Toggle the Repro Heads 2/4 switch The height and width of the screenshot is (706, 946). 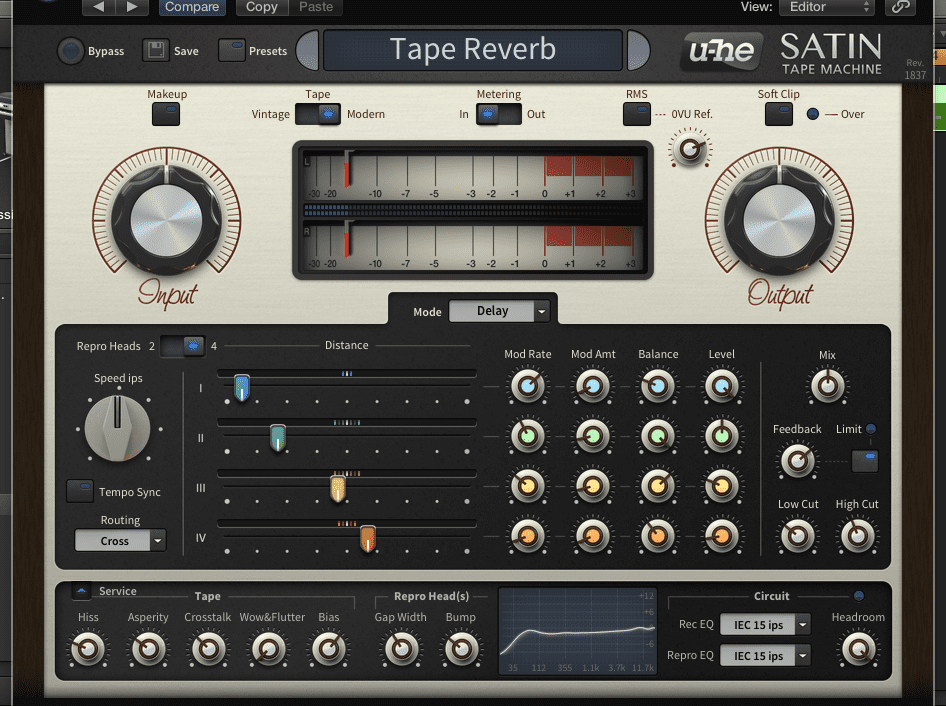183,346
